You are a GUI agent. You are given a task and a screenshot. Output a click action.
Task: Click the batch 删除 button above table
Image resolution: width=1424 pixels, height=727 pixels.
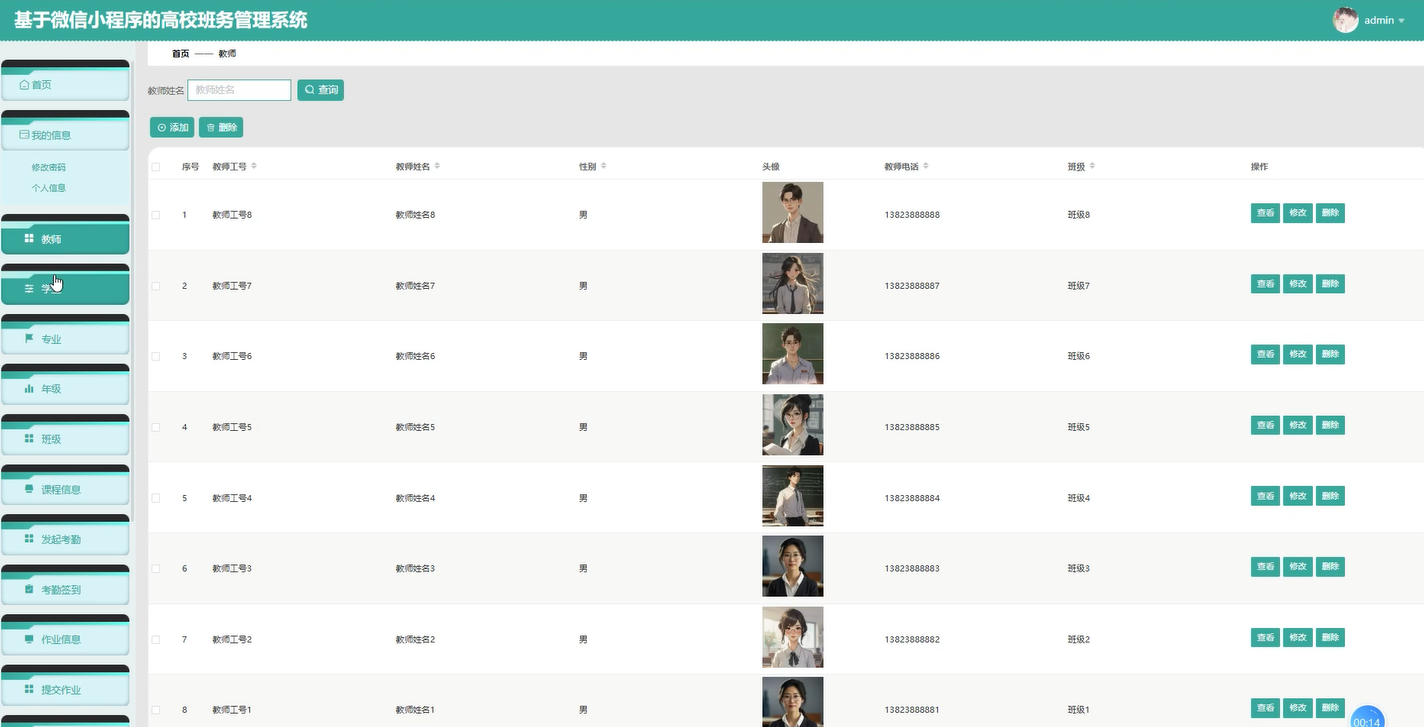(x=221, y=127)
